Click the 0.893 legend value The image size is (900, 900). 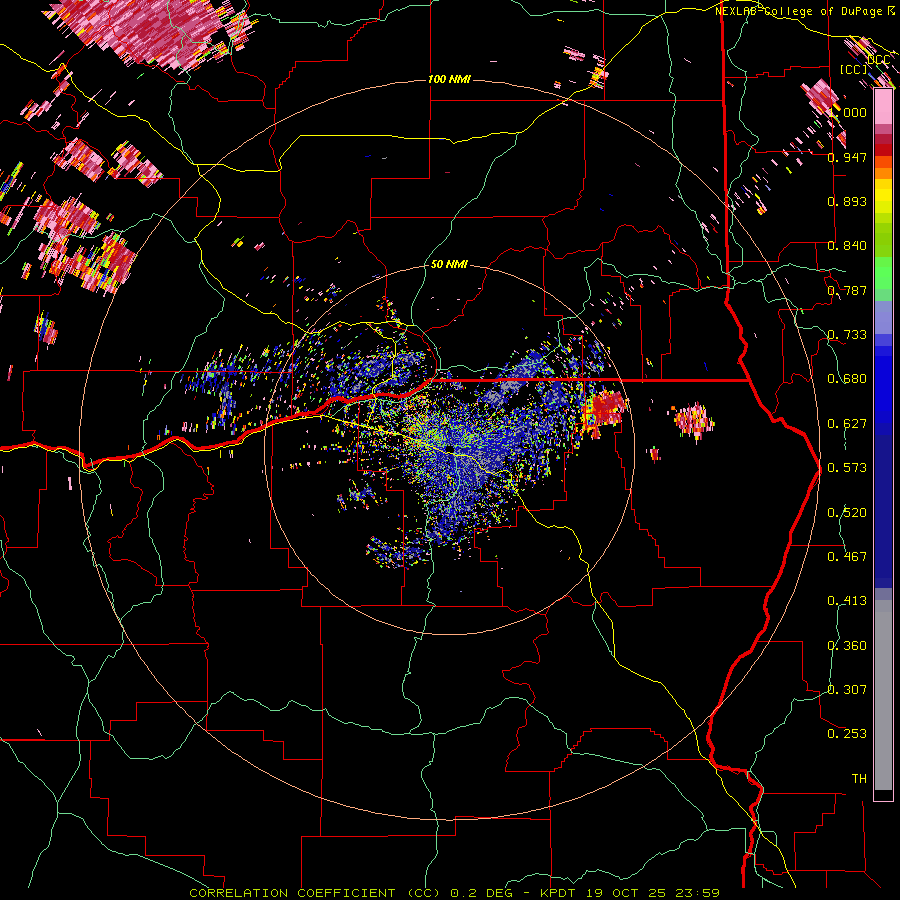pos(847,201)
